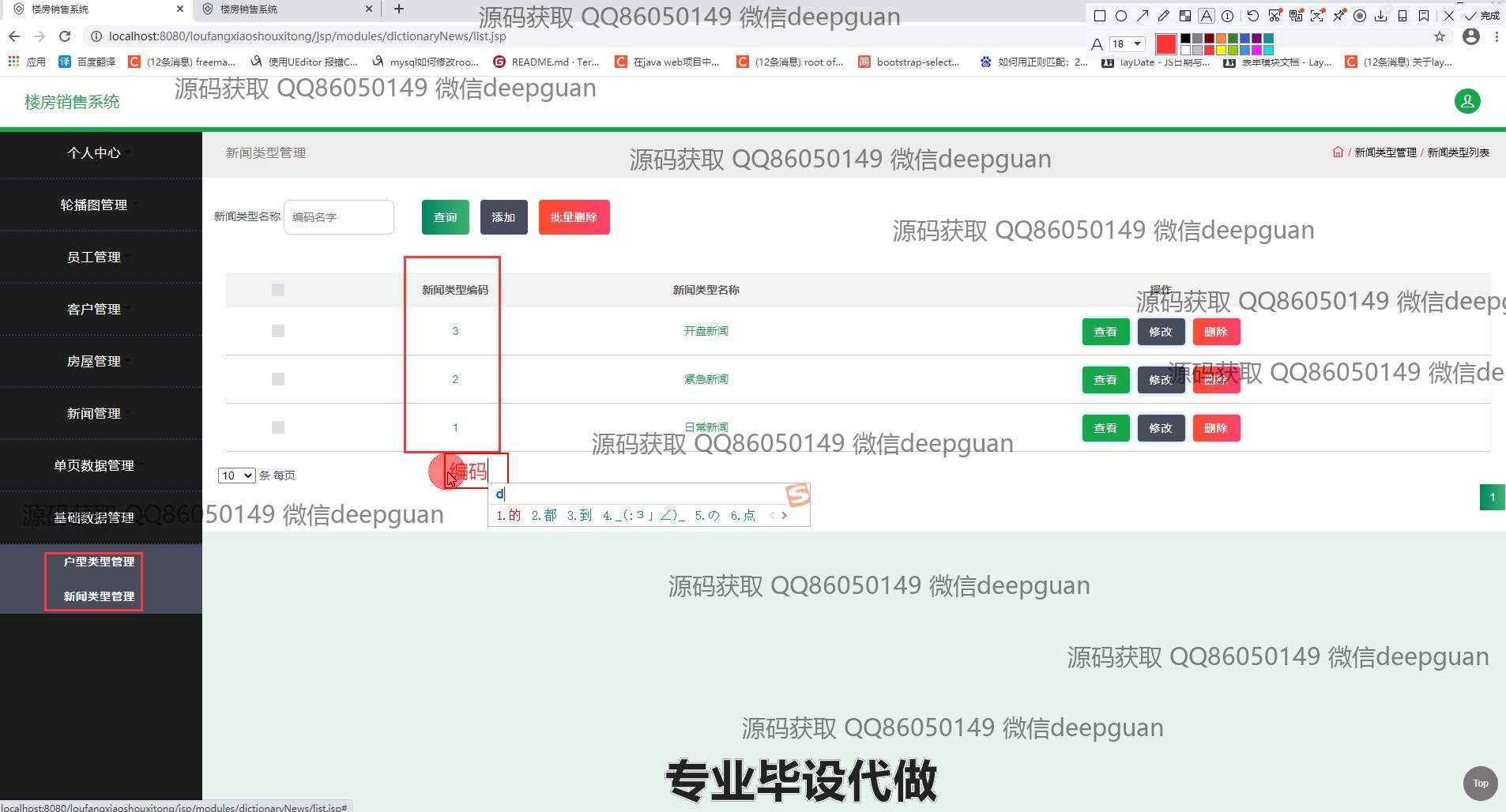View site information for localhost
This screenshot has width=1506, height=812.
click(x=95, y=36)
